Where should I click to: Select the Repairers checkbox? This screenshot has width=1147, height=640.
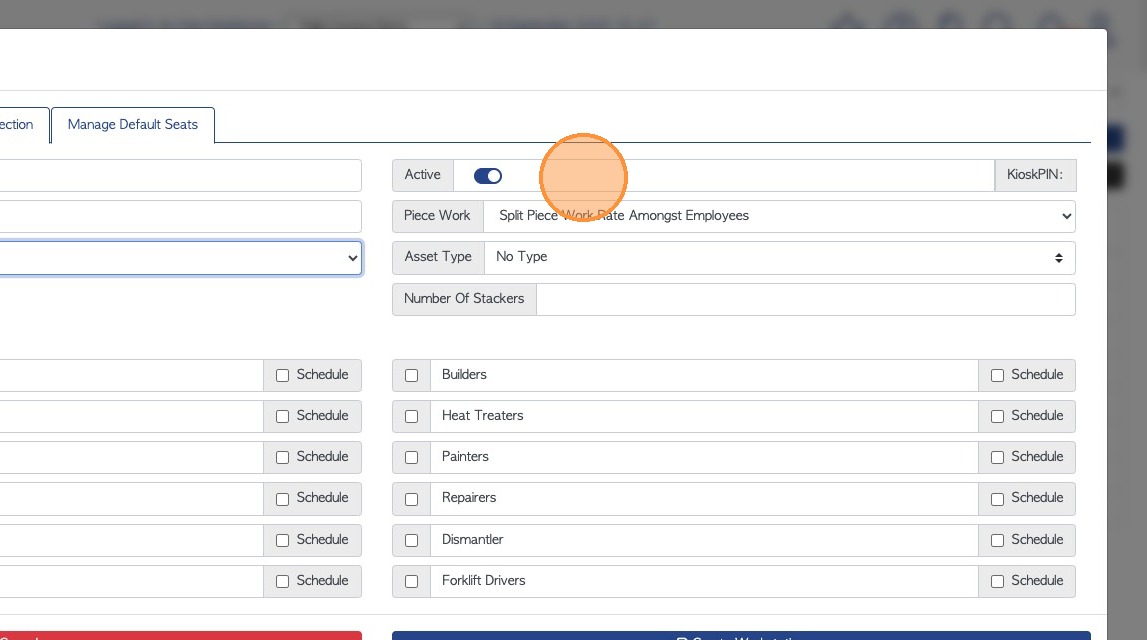411,499
